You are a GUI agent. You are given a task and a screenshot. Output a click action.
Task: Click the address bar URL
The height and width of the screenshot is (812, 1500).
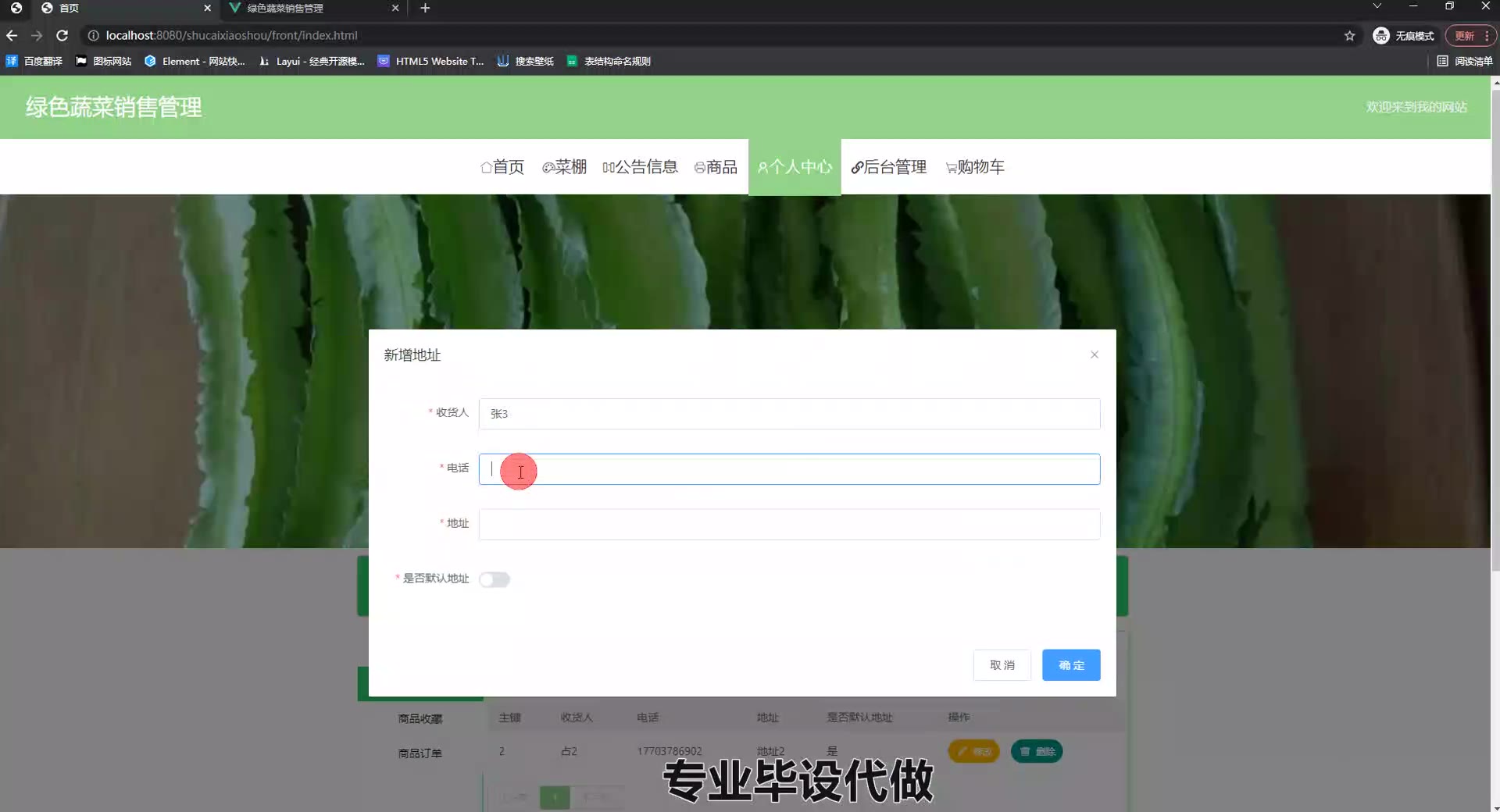232,35
